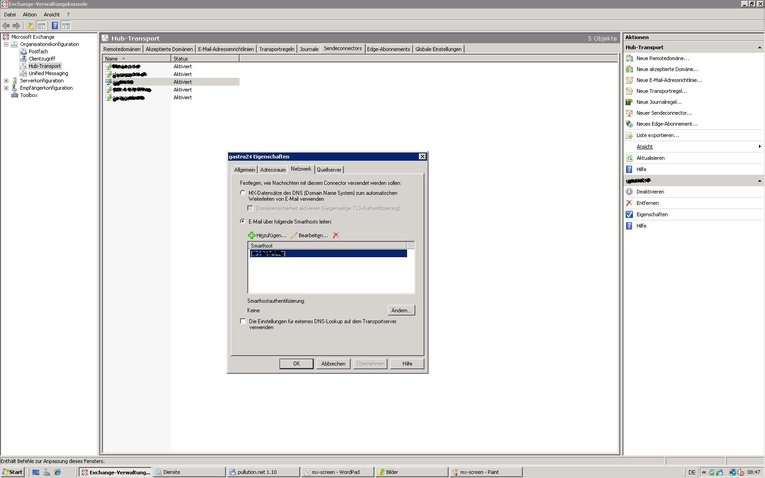
Task: Open the Bilder folder taskbar button
Action: 411,472
